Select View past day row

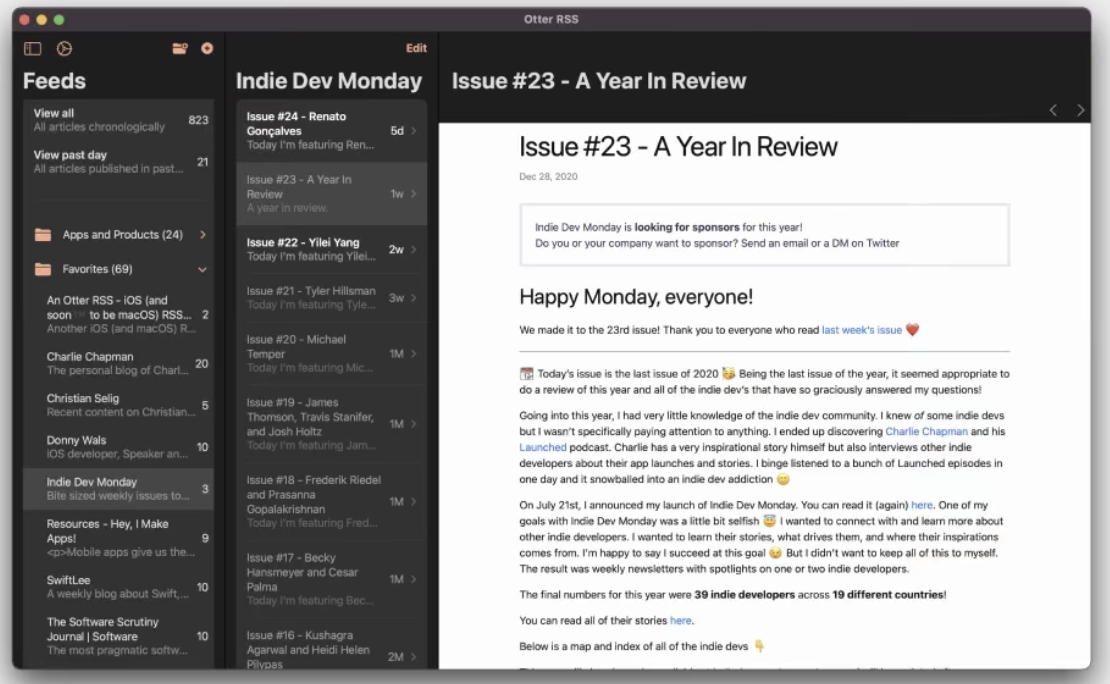tap(119, 161)
